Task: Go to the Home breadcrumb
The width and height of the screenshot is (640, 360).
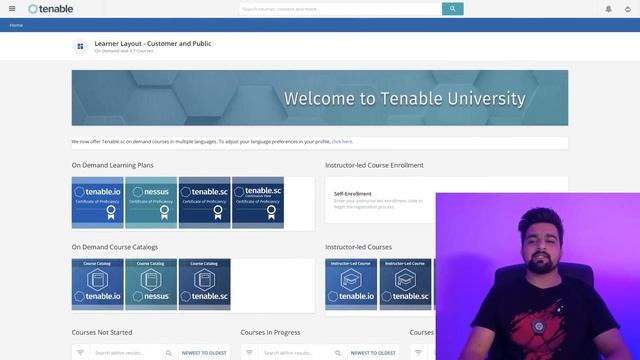Action: [16, 25]
